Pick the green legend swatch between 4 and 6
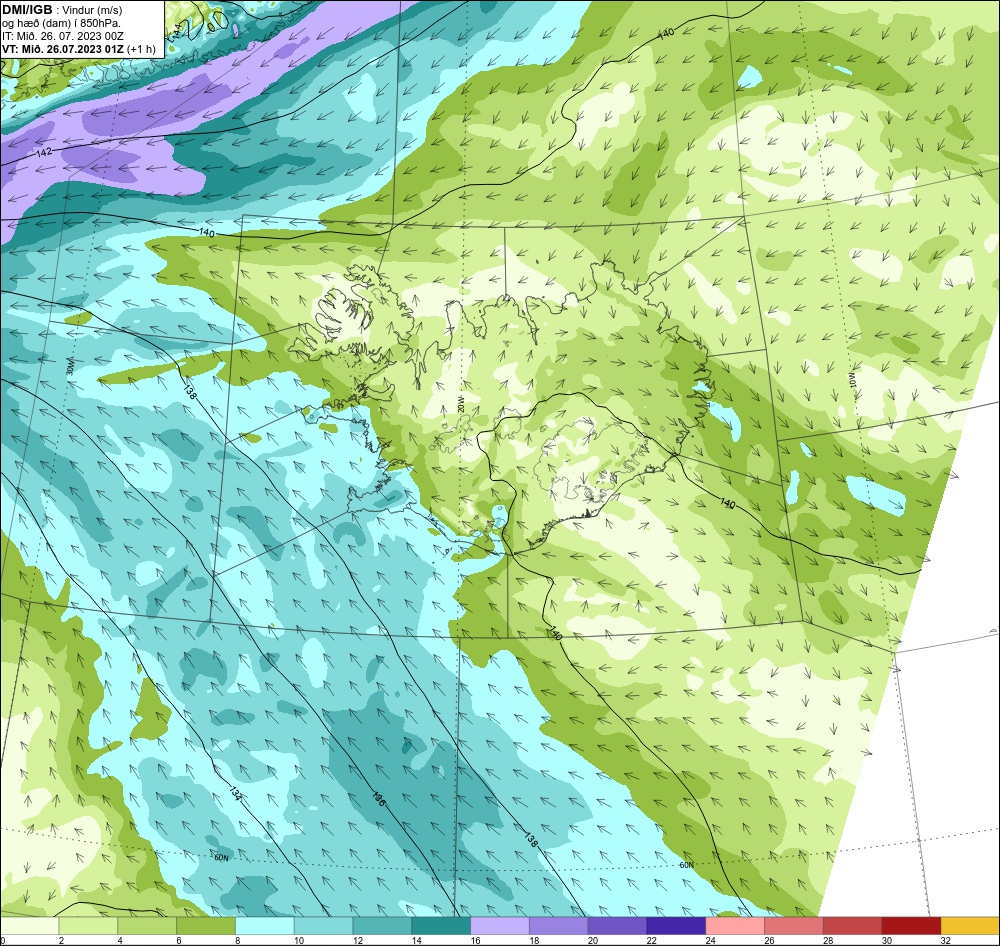The image size is (1000, 946). pyautogui.click(x=147, y=926)
